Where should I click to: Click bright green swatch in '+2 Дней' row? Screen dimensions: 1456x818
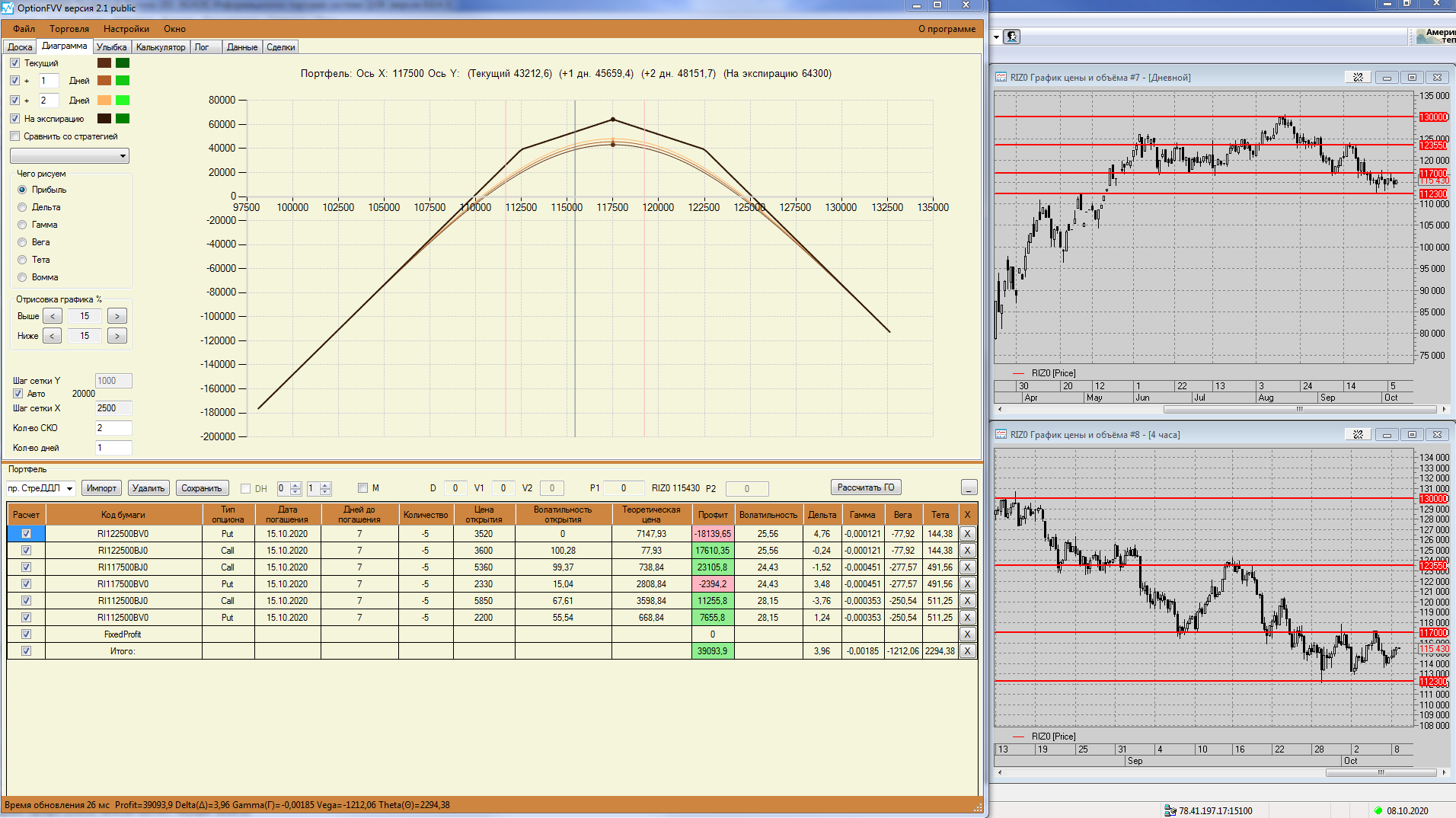point(122,100)
